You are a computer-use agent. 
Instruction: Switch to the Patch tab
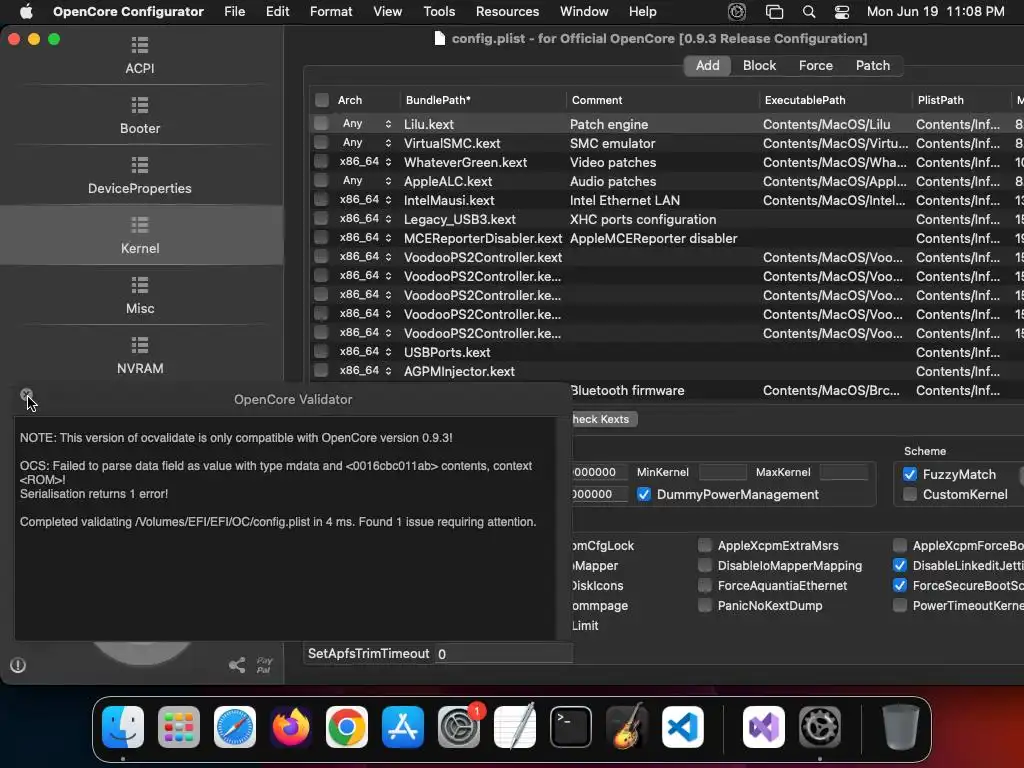click(872, 65)
